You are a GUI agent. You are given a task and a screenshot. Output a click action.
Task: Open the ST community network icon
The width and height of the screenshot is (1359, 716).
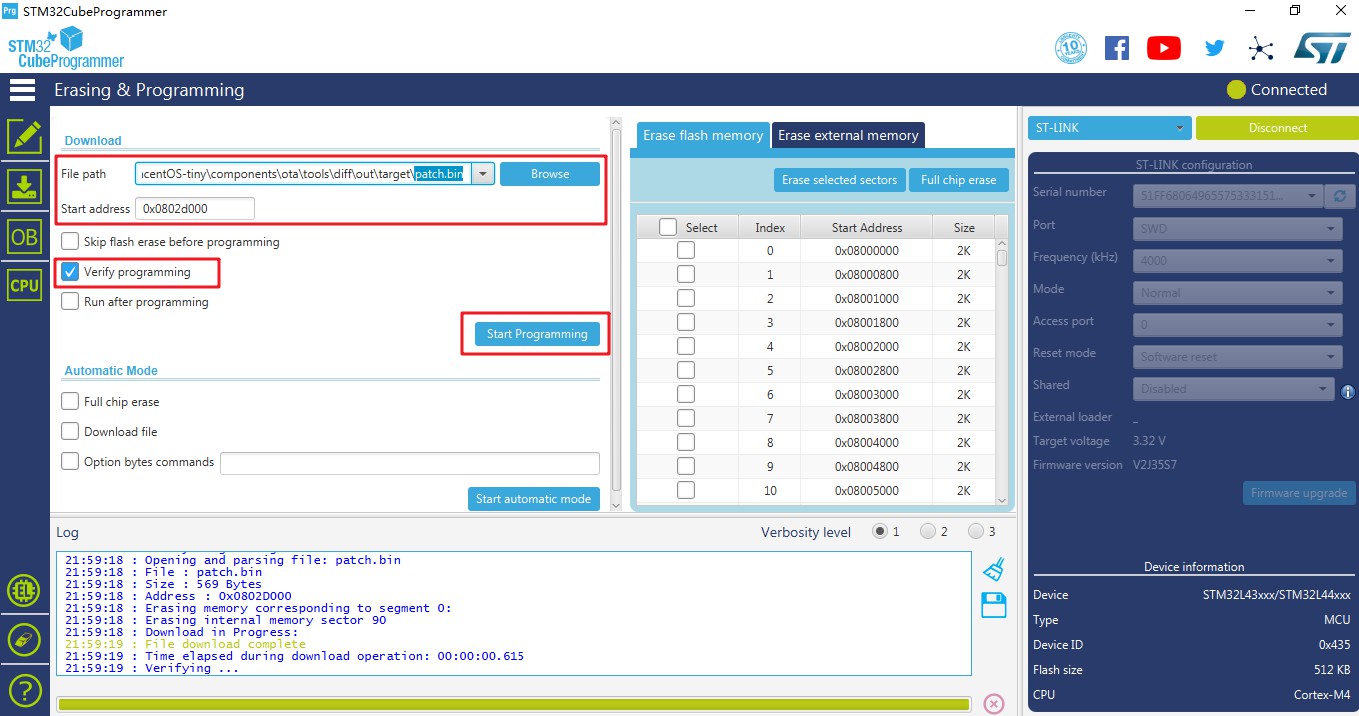click(x=1261, y=48)
